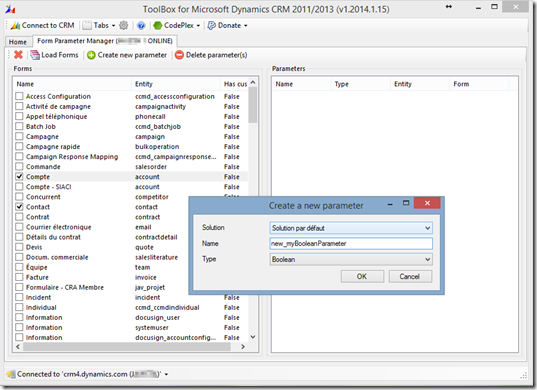Click the Parameters Name column header
Image resolution: width=537 pixels, height=390 pixels.
[x=301, y=84]
